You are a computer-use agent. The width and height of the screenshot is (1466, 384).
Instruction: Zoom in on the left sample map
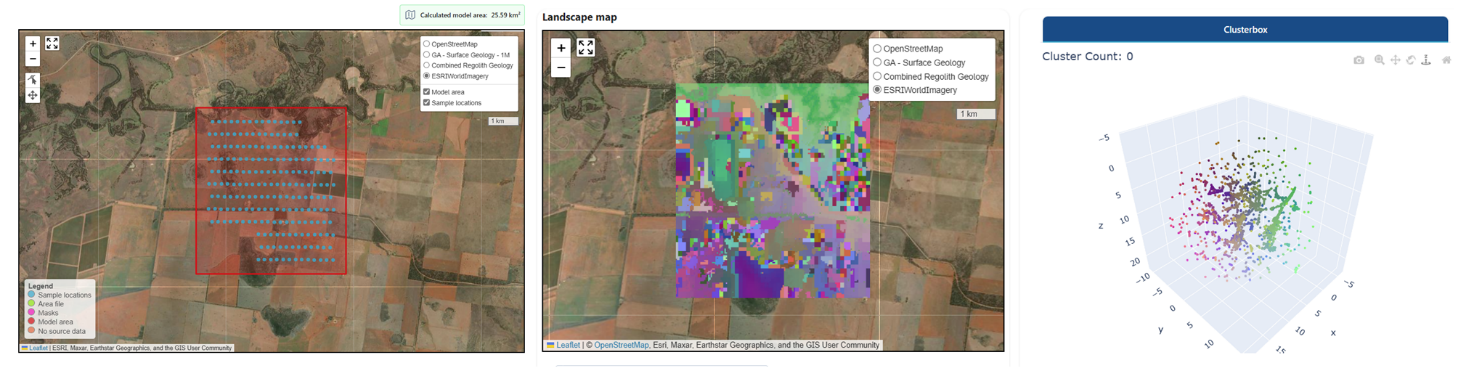pyautogui.click(x=33, y=44)
